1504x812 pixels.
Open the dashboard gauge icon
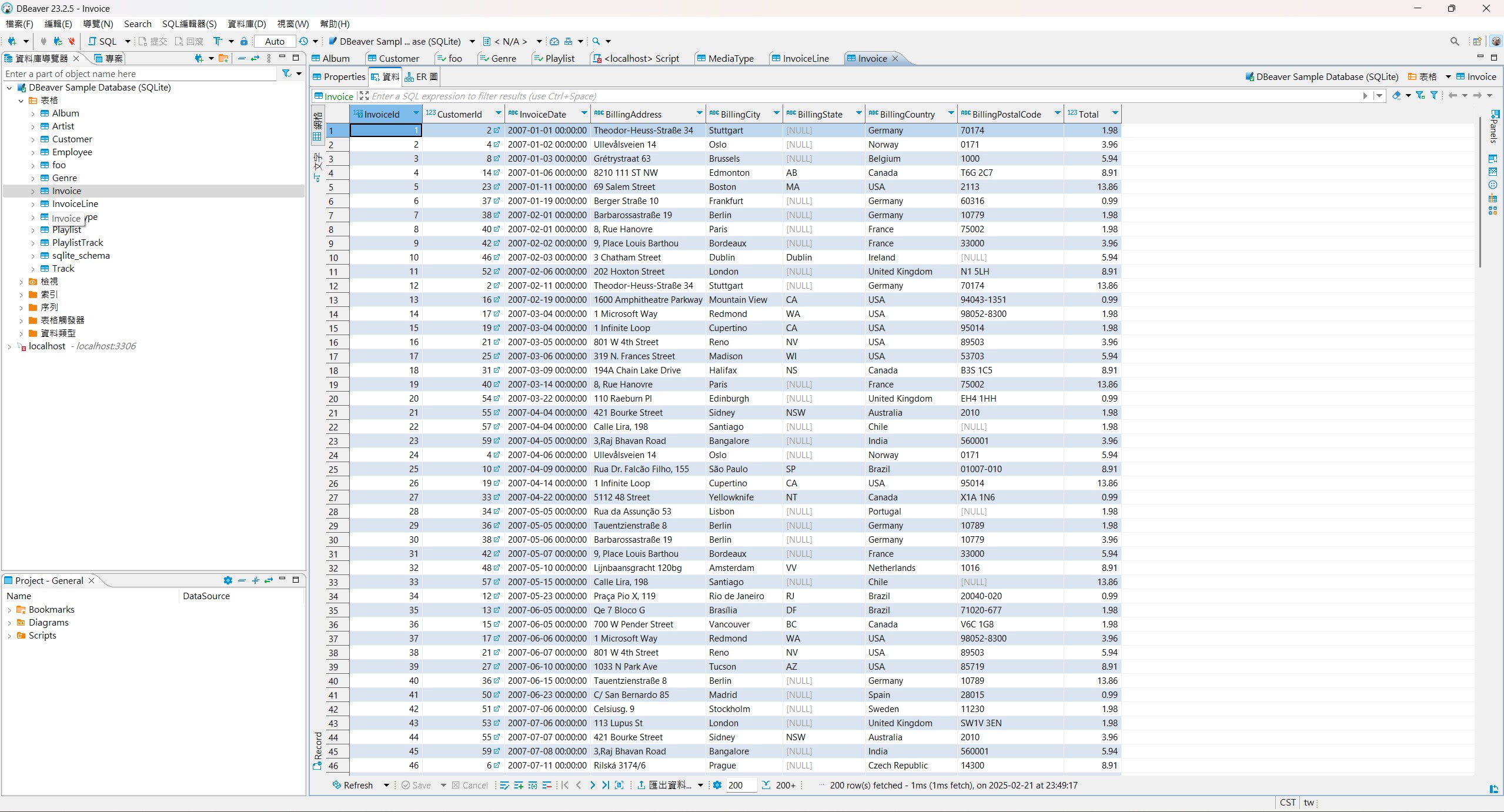click(x=554, y=41)
